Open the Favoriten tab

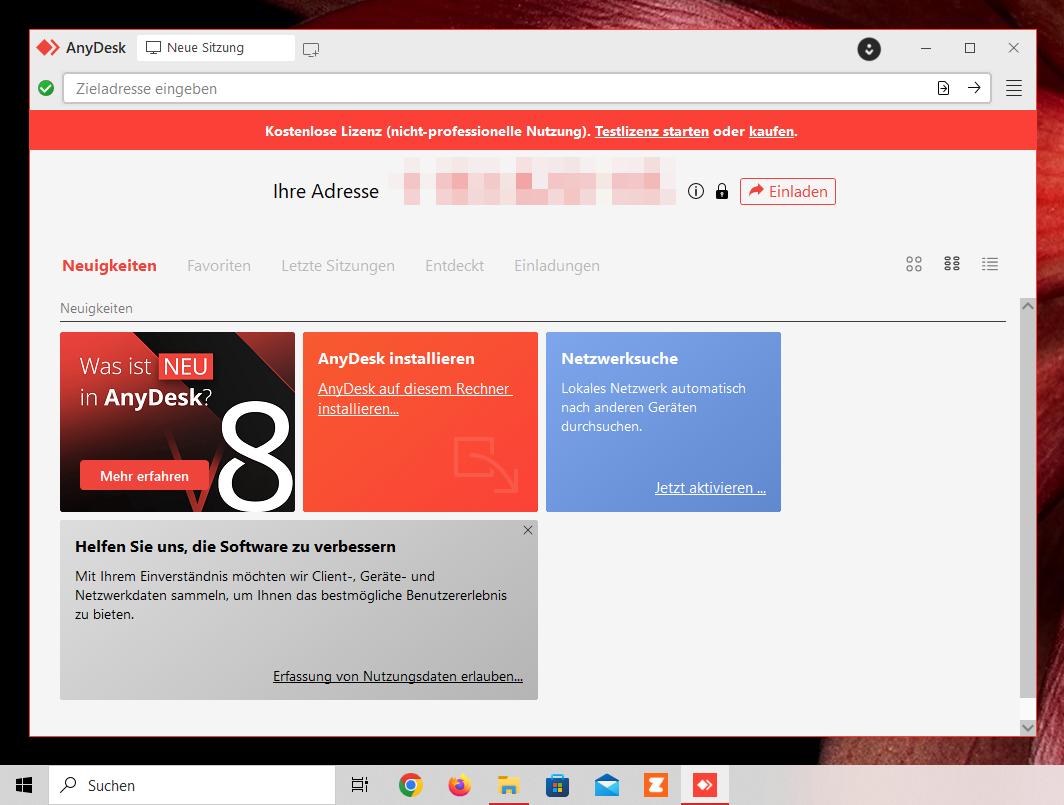(218, 265)
